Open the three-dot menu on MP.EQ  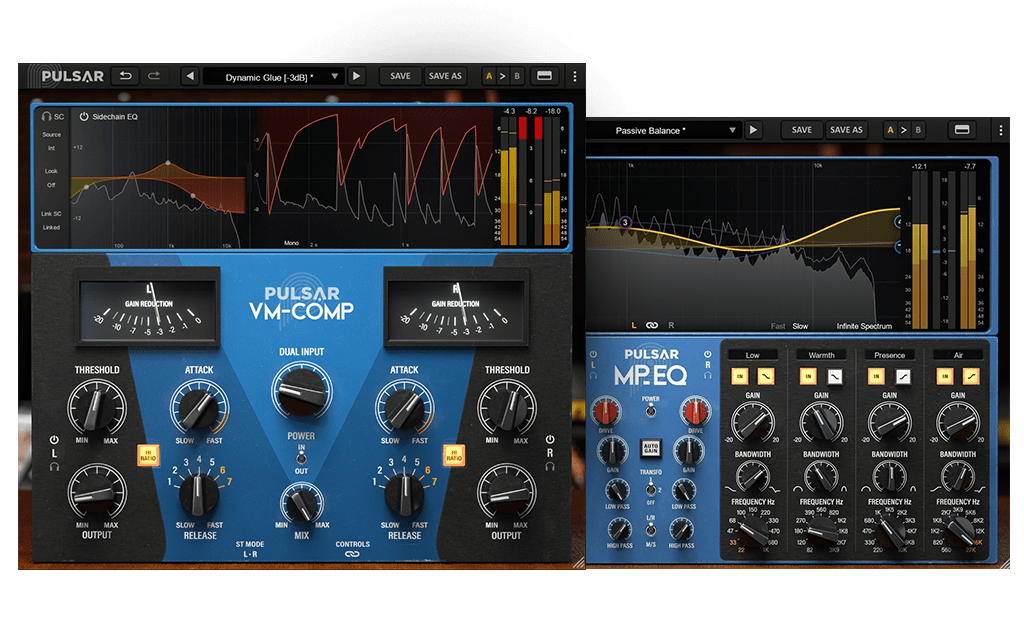point(999,130)
